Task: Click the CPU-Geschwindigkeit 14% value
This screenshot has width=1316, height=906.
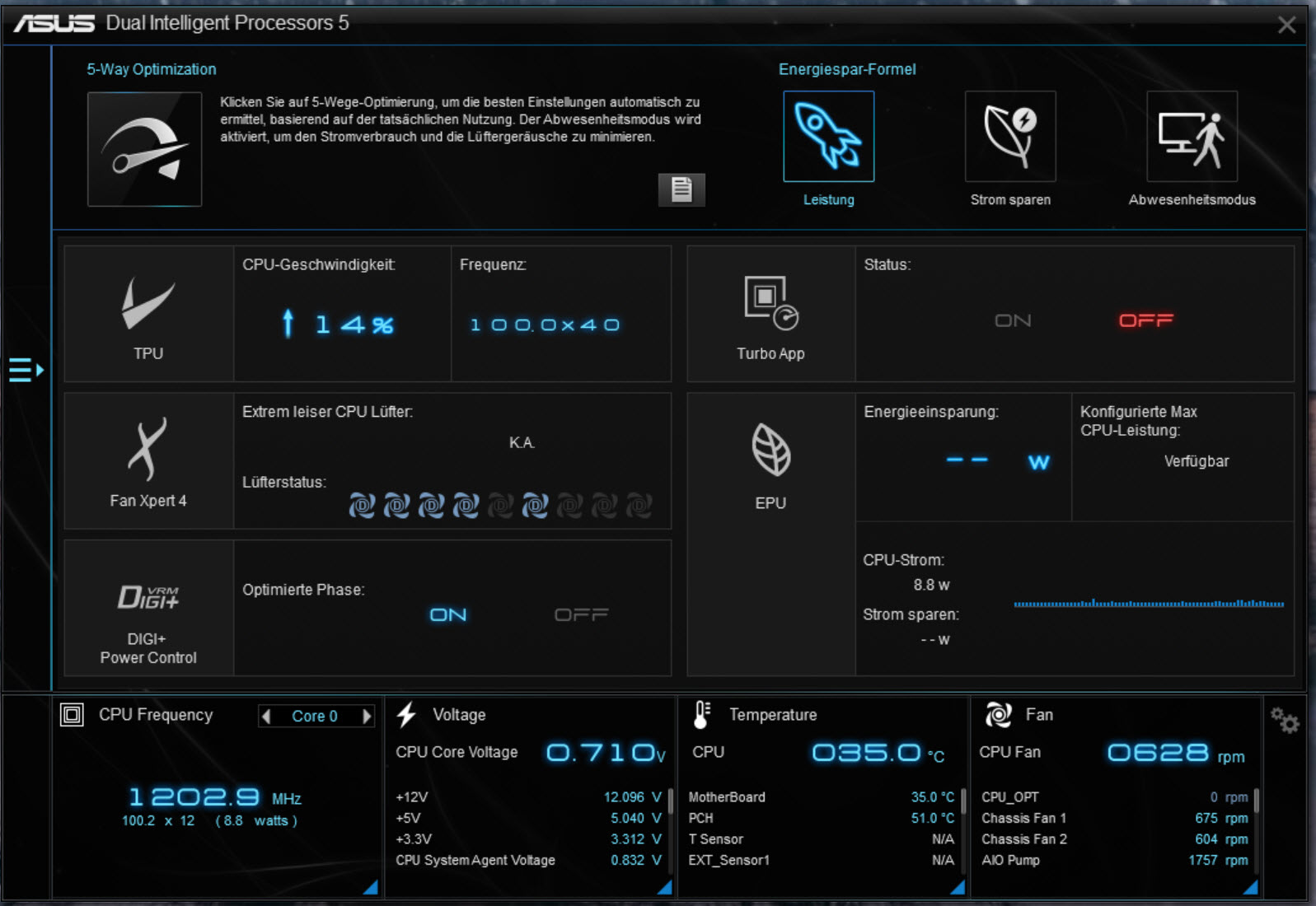Action: point(339,325)
